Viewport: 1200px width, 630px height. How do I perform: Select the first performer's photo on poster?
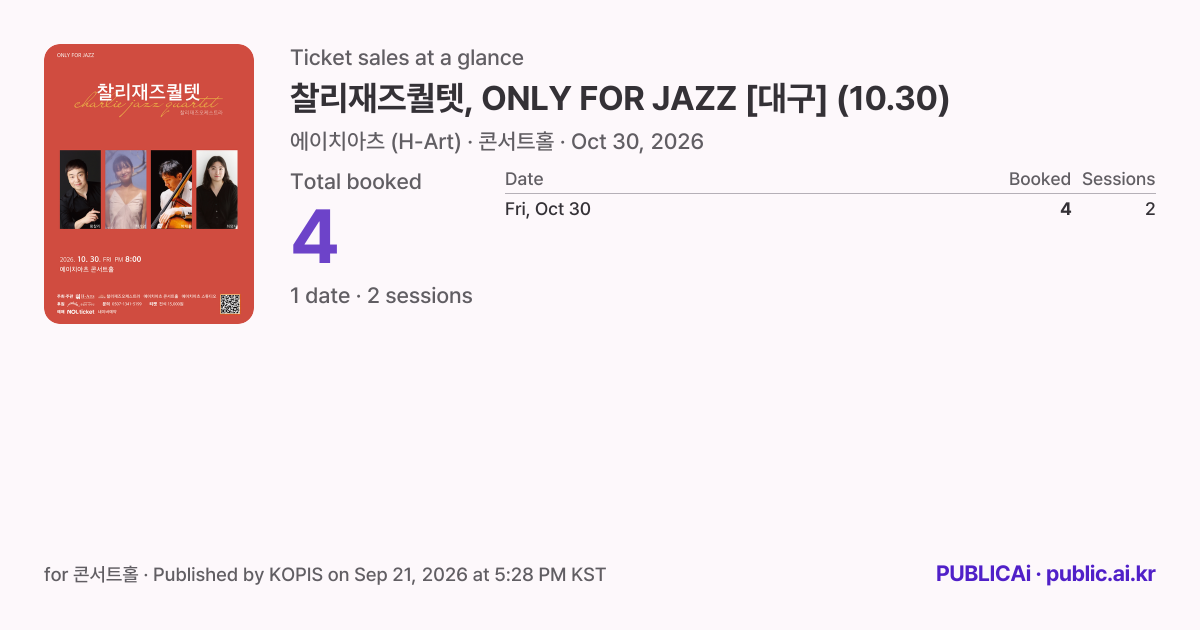pyautogui.click(x=80, y=189)
